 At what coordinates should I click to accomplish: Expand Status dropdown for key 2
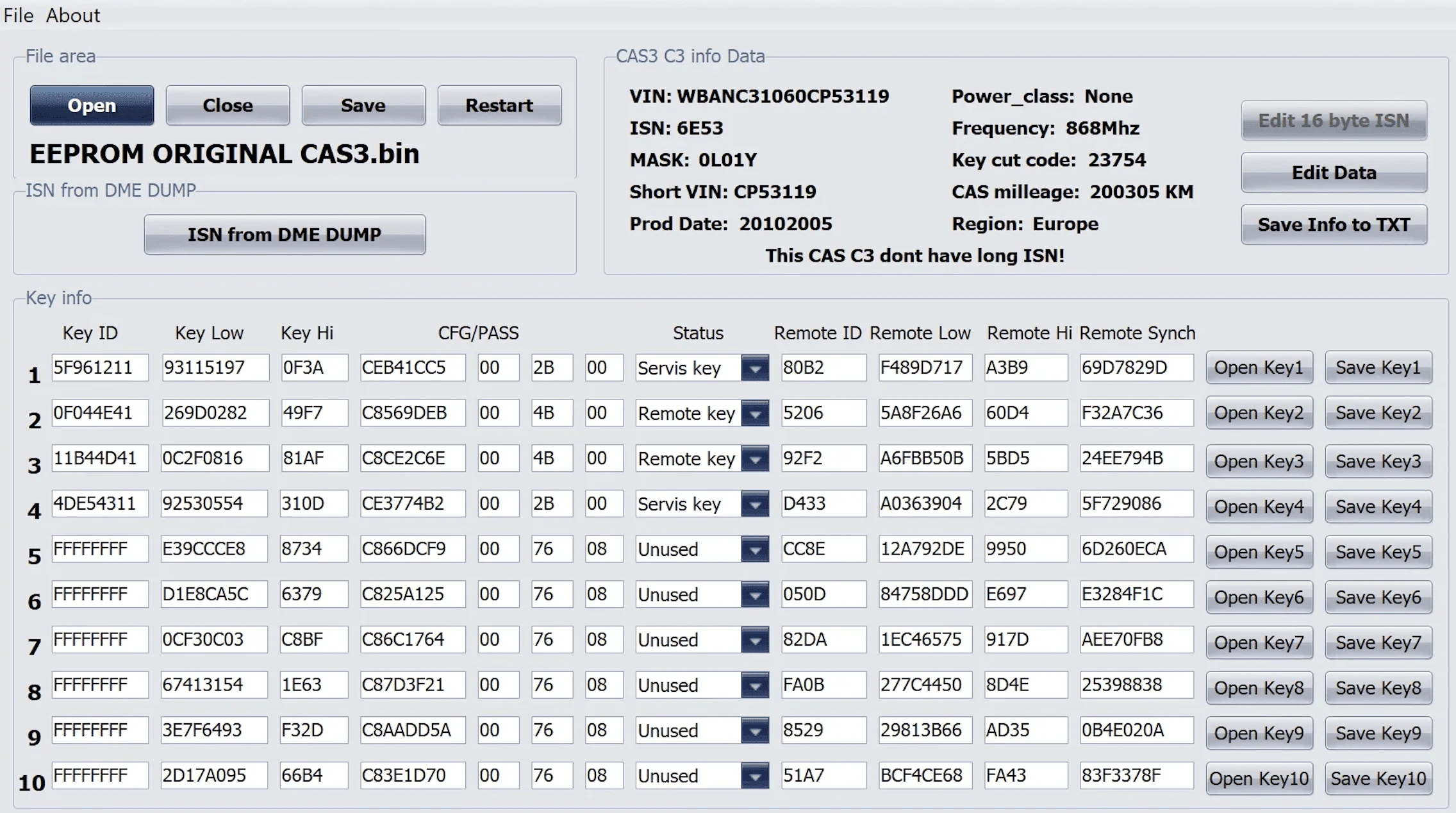(755, 414)
